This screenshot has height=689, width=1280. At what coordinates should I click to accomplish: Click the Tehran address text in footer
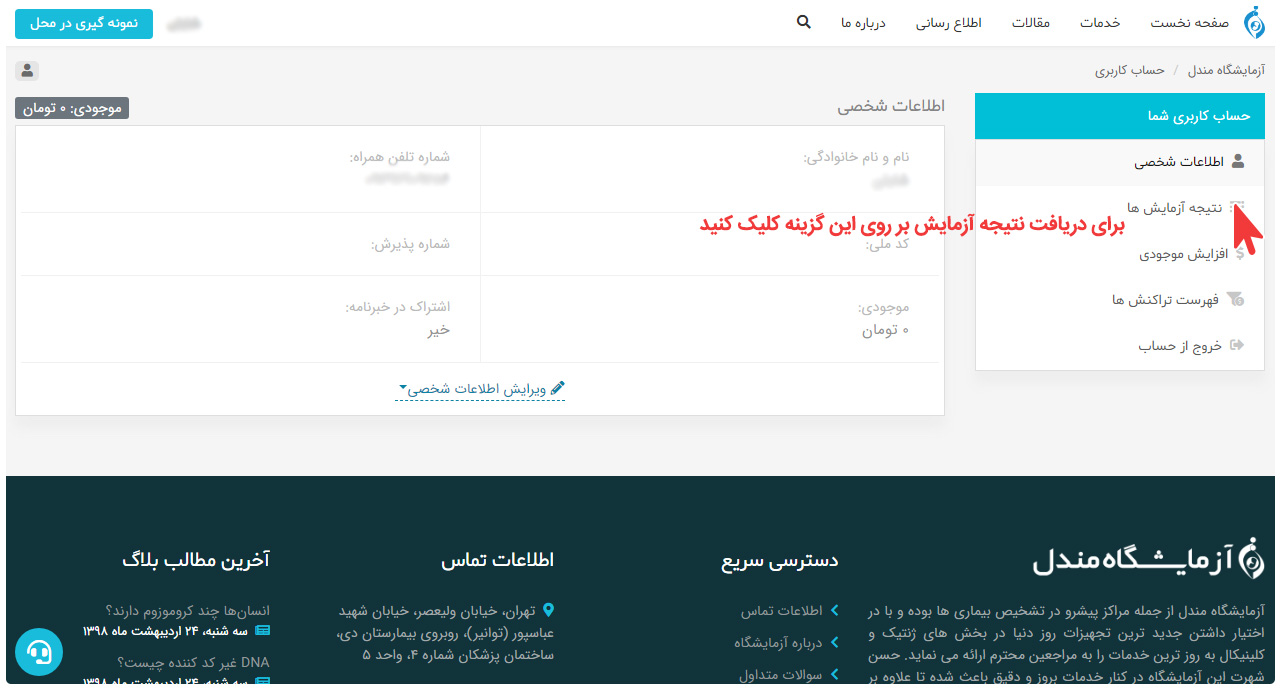click(x=446, y=632)
